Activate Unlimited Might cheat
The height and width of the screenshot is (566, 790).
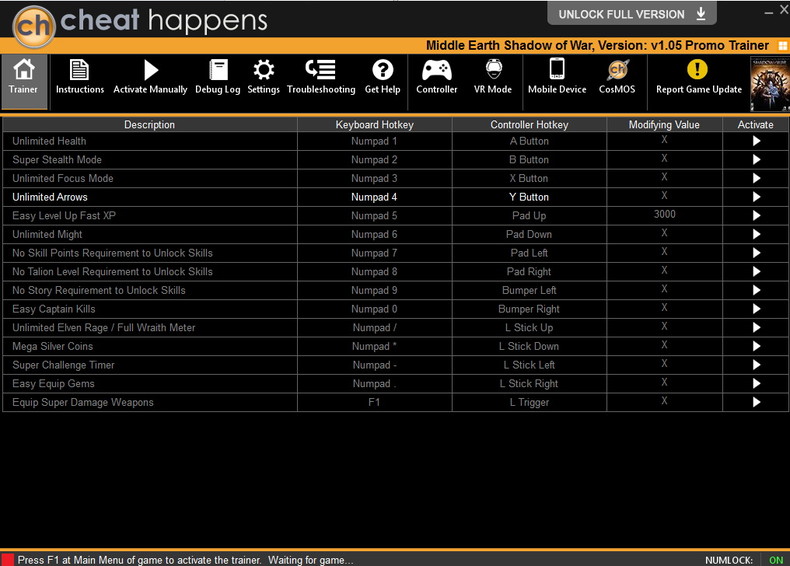pyautogui.click(x=756, y=234)
